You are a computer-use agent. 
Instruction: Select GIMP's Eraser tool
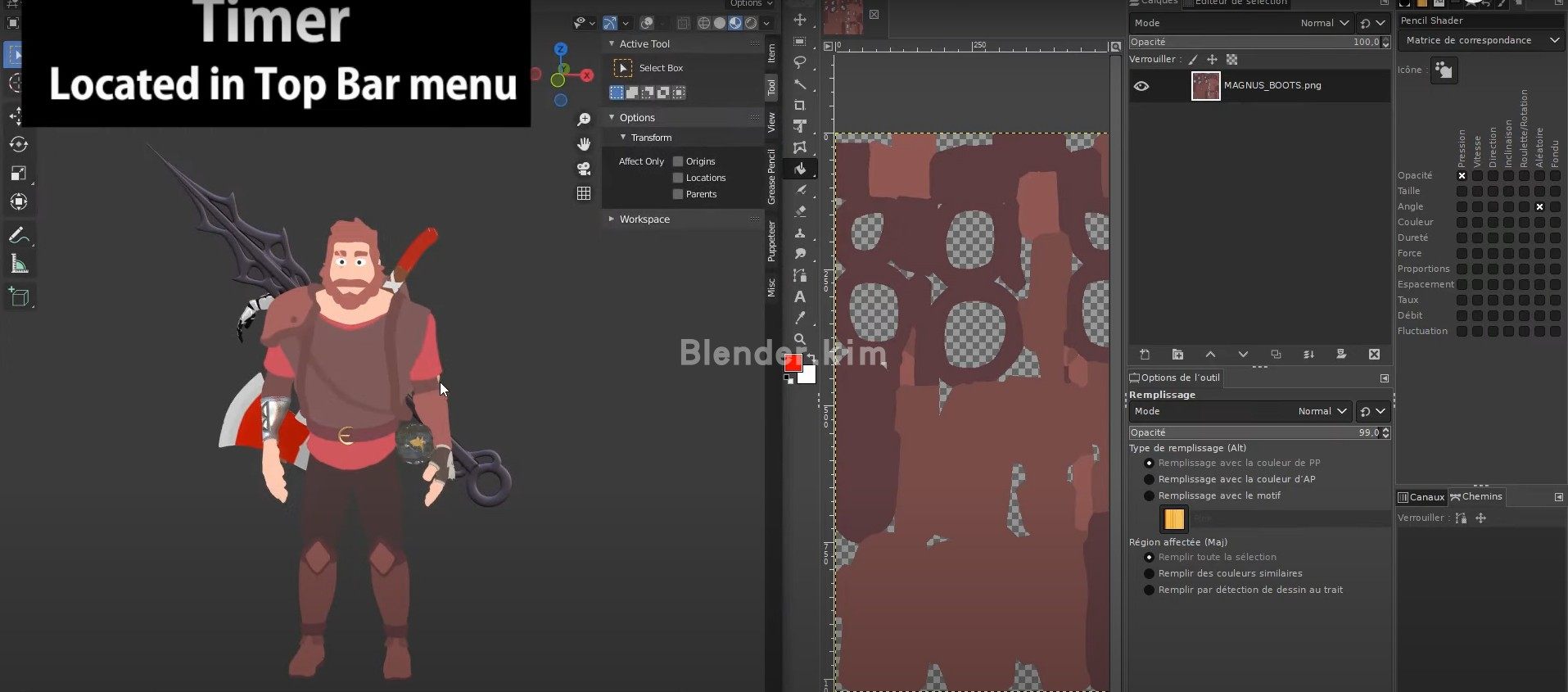tap(800, 211)
